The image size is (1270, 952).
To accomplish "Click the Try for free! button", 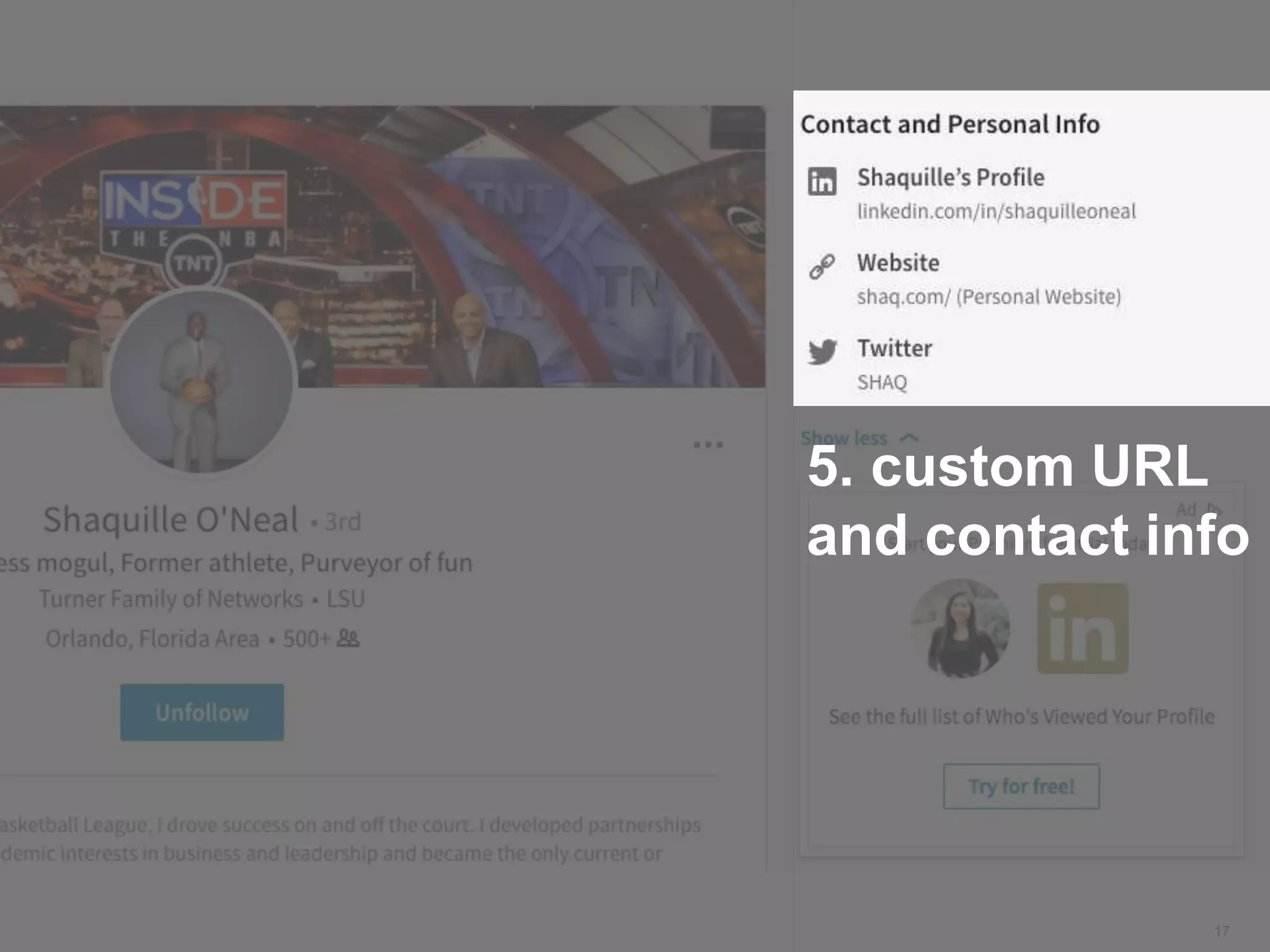I will [1021, 787].
